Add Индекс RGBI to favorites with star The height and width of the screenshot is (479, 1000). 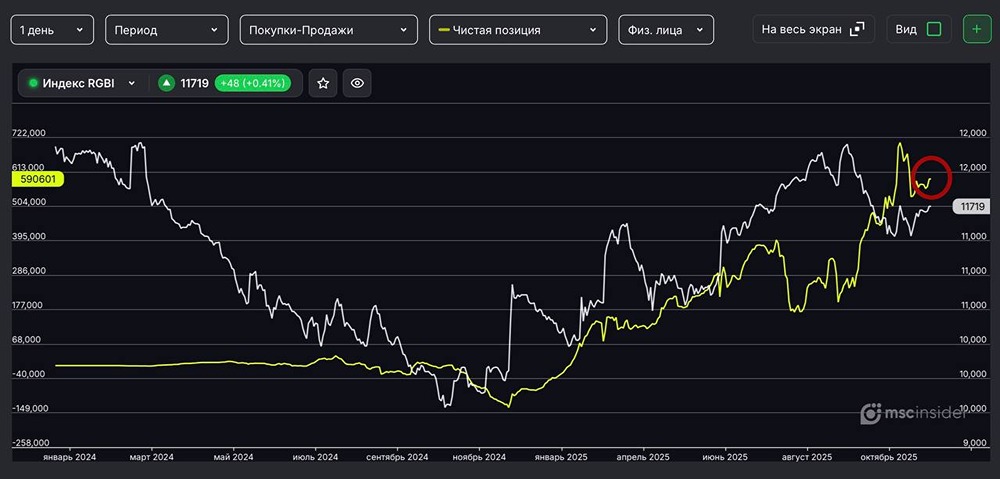coord(323,84)
